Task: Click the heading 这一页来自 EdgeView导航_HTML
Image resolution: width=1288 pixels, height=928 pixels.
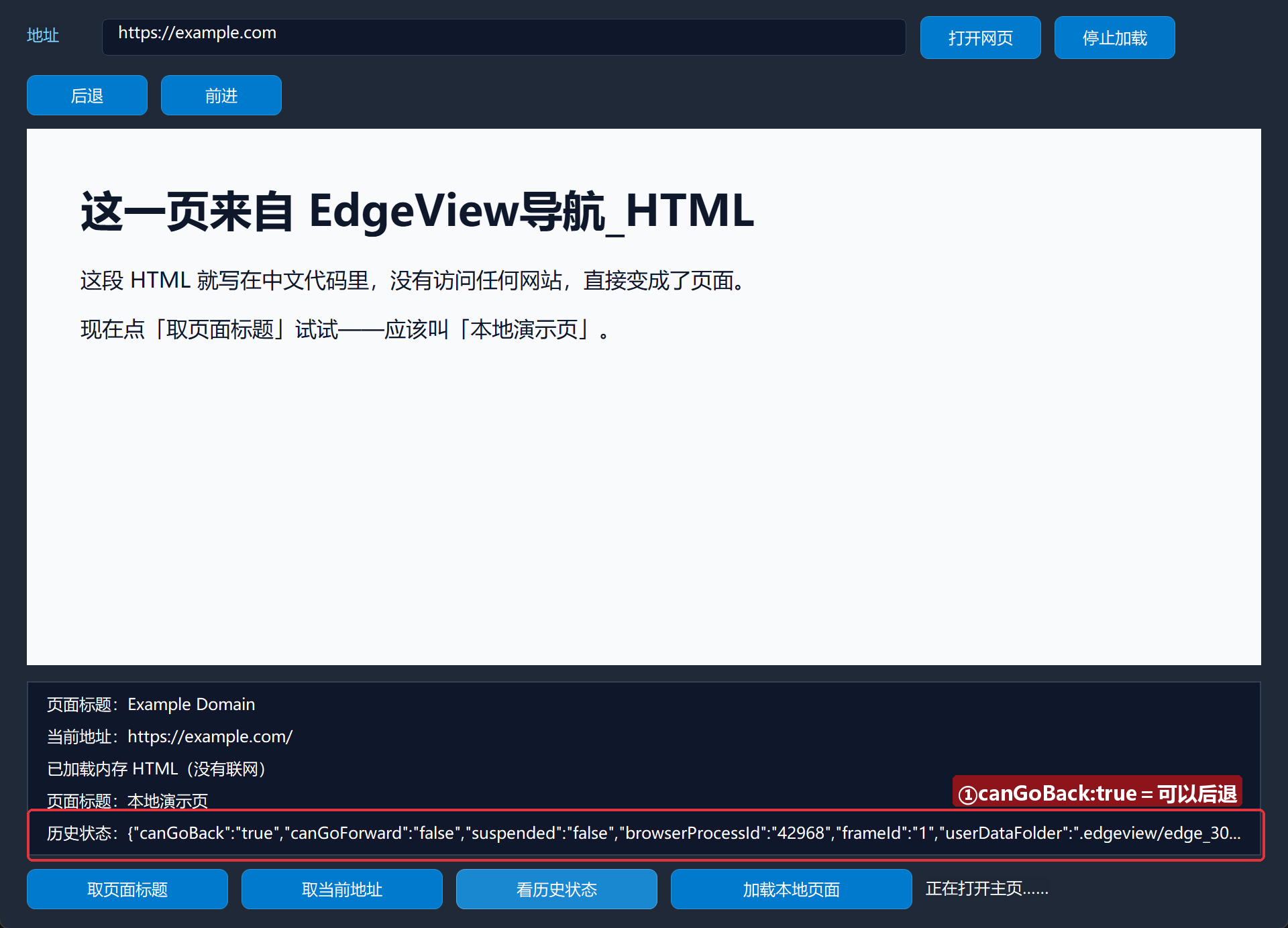Action: (x=417, y=212)
